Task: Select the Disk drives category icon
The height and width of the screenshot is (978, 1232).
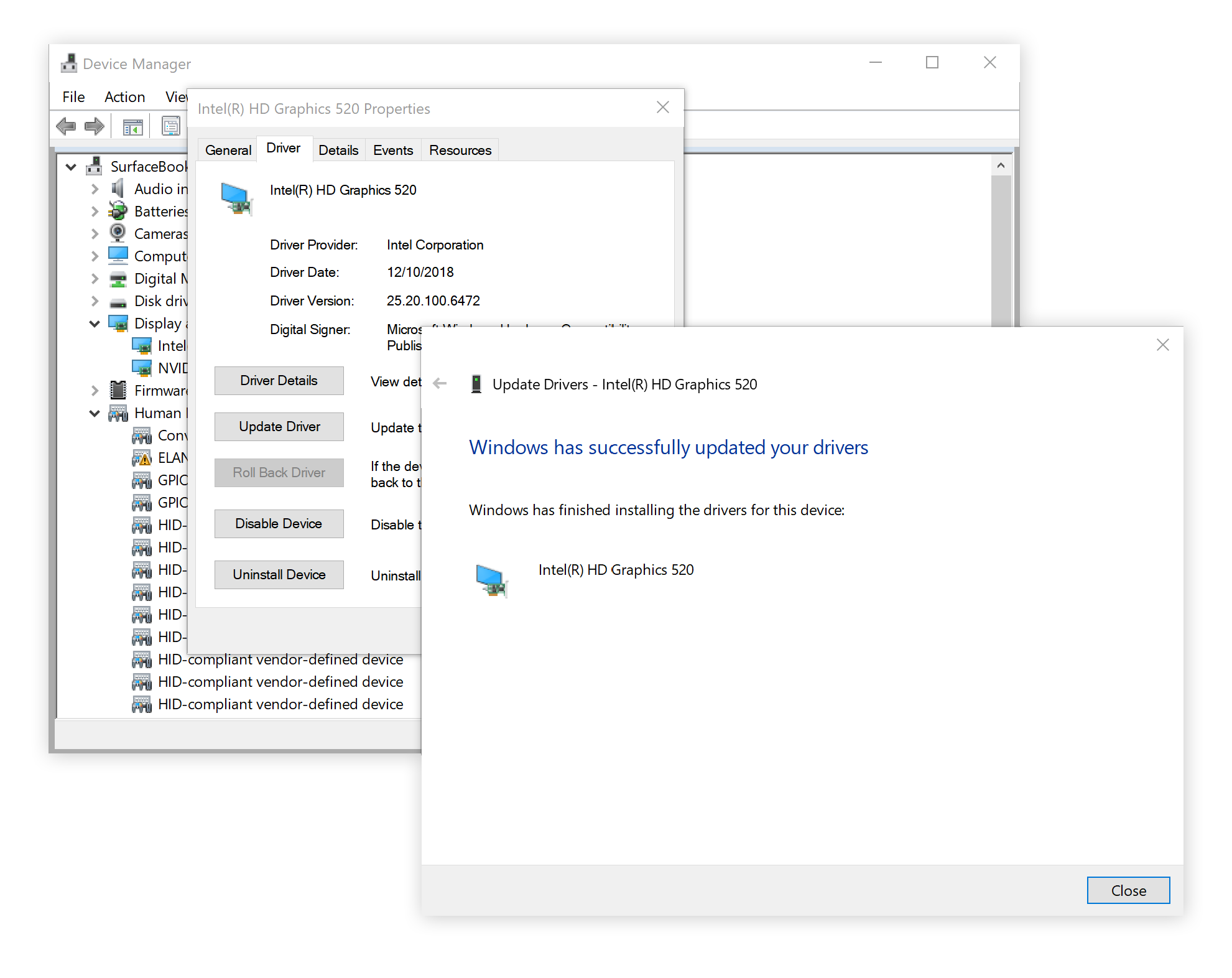Action: (x=118, y=302)
